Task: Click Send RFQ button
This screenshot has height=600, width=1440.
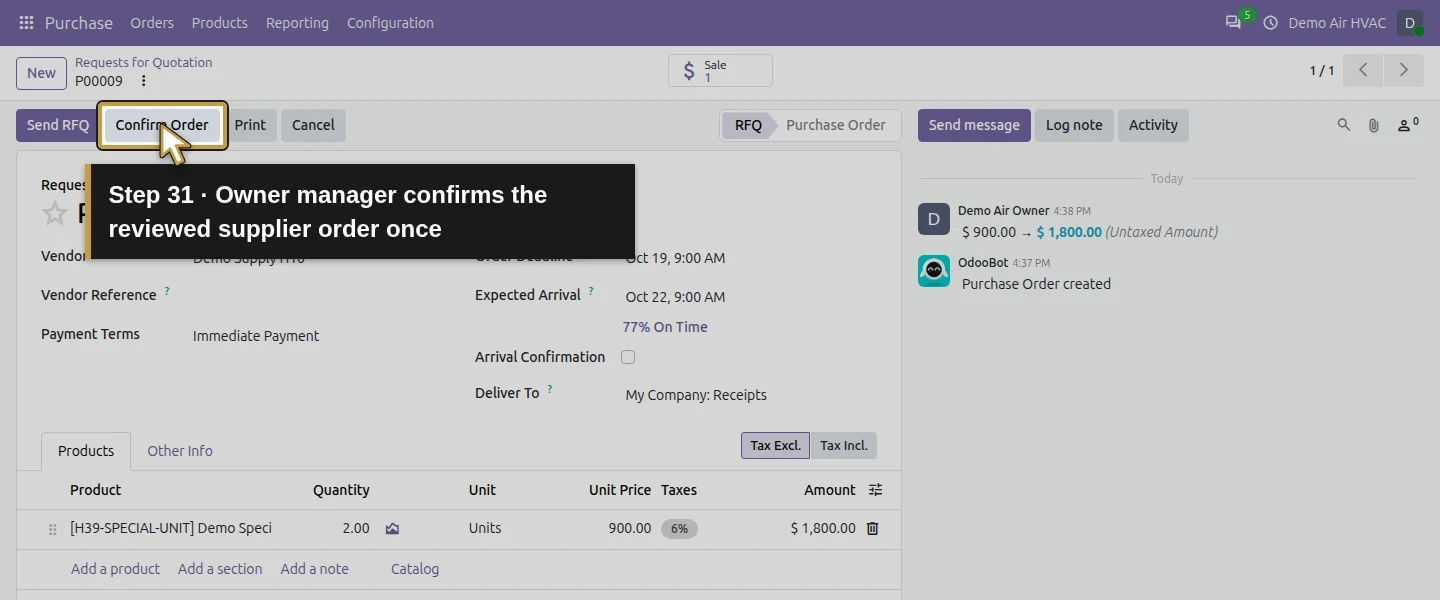Action: (x=58, y=125)
